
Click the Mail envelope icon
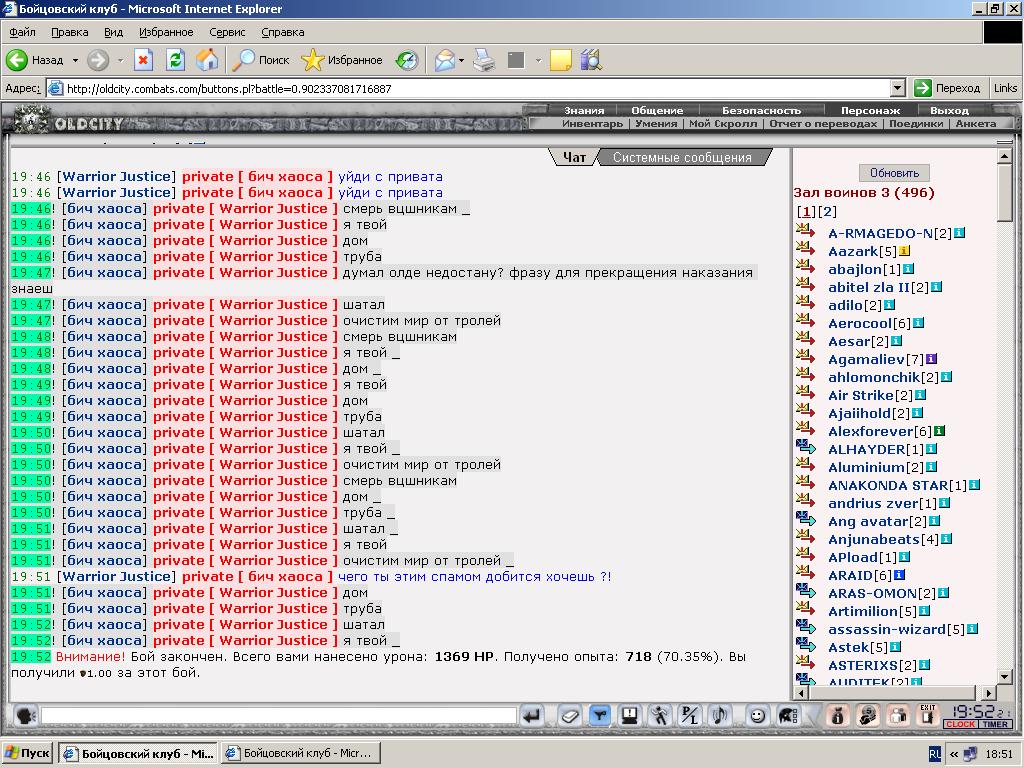coord(444,60)
